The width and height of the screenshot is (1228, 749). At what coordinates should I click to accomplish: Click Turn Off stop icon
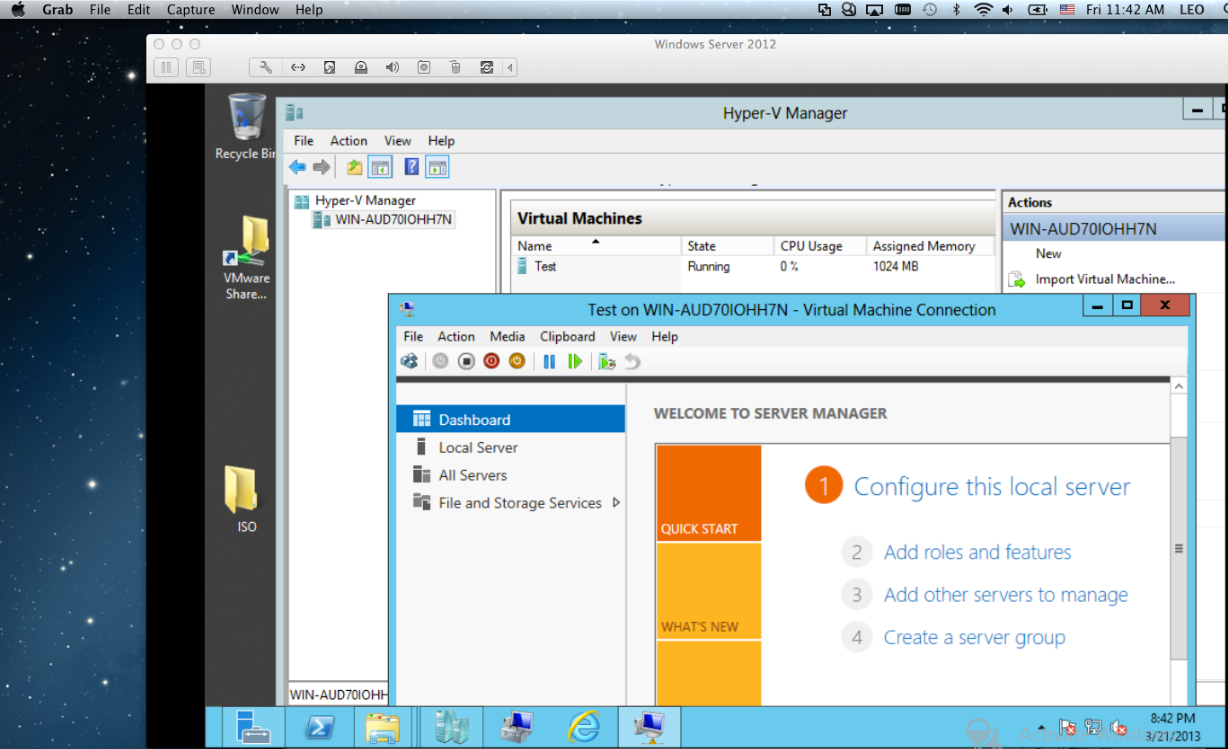466,361
